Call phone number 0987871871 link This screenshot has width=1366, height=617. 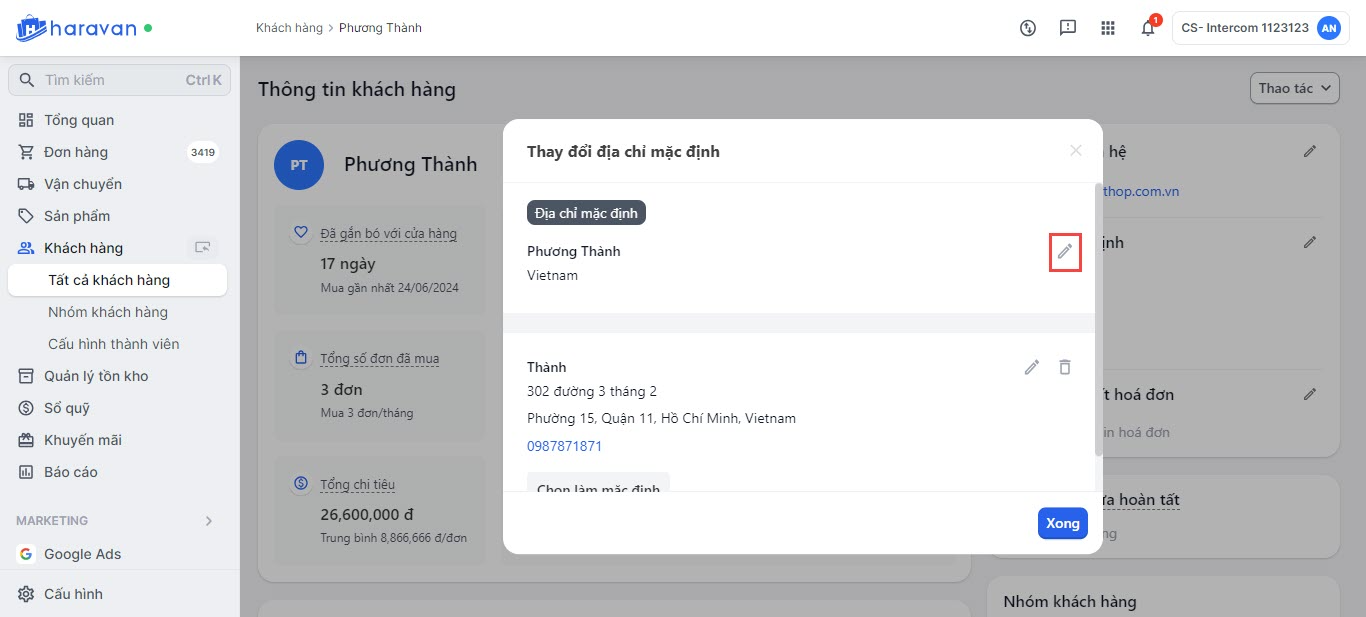(564, 446)
